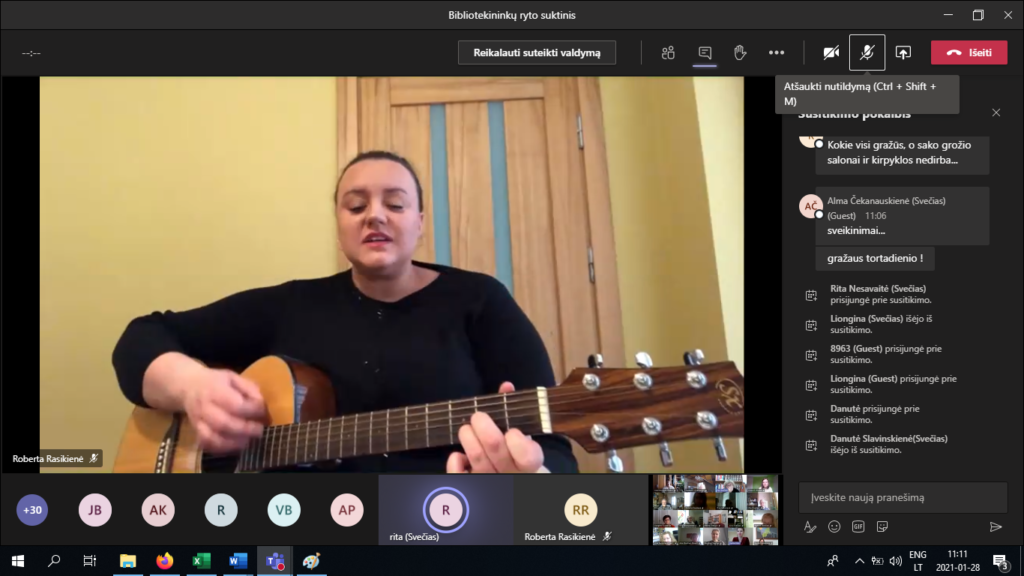Image resolution: width=1024 pixels, height=576 pixels.
Task: Open the sticker picker
Action: [882, 527]
